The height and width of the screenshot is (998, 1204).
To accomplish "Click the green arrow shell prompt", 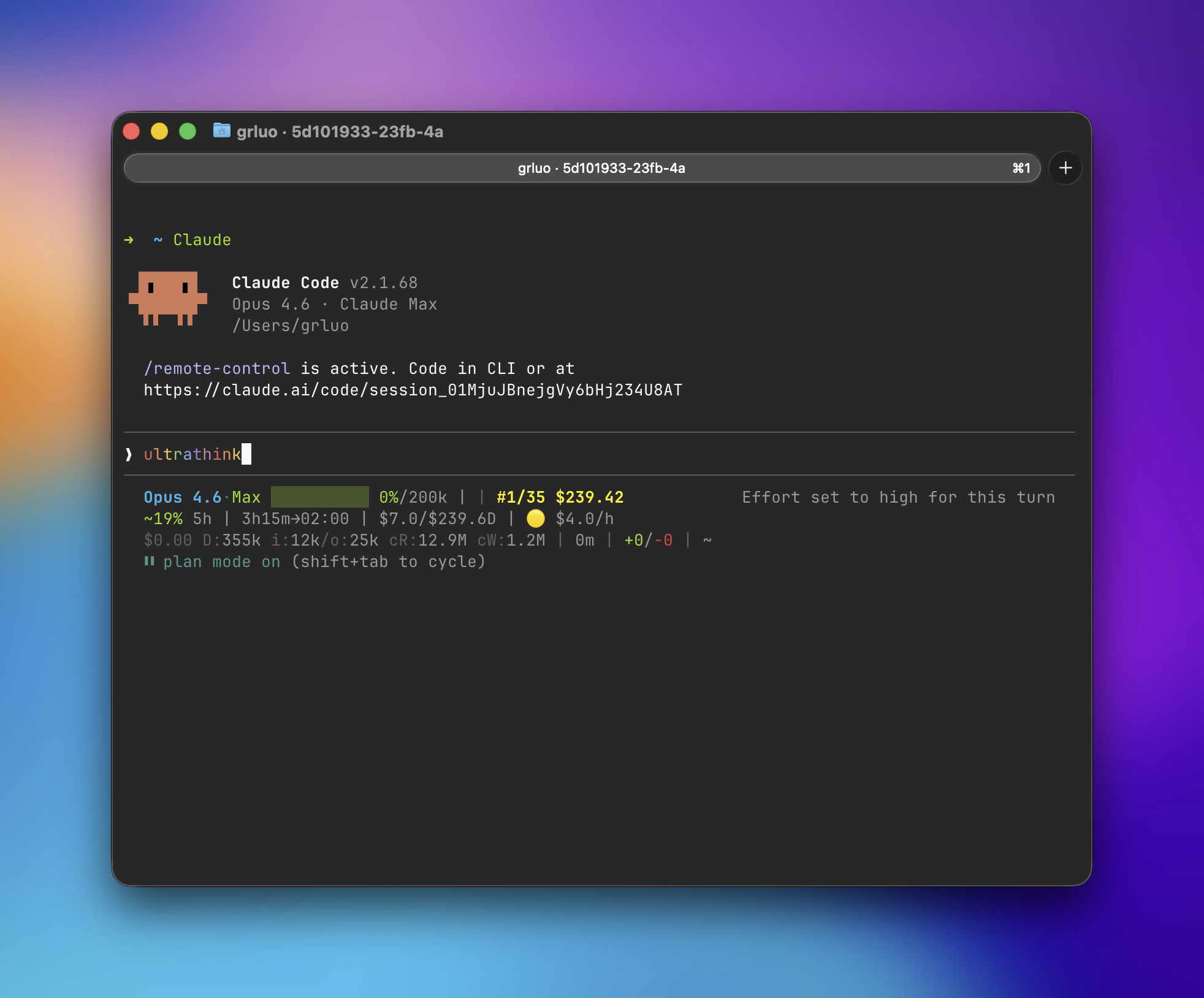I will tap(129, 240).
